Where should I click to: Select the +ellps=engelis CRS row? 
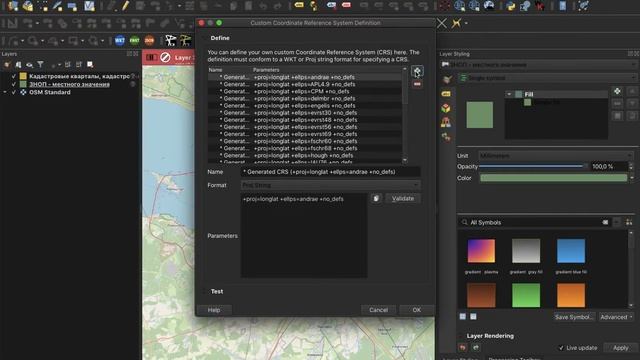[x=305, y=106]
